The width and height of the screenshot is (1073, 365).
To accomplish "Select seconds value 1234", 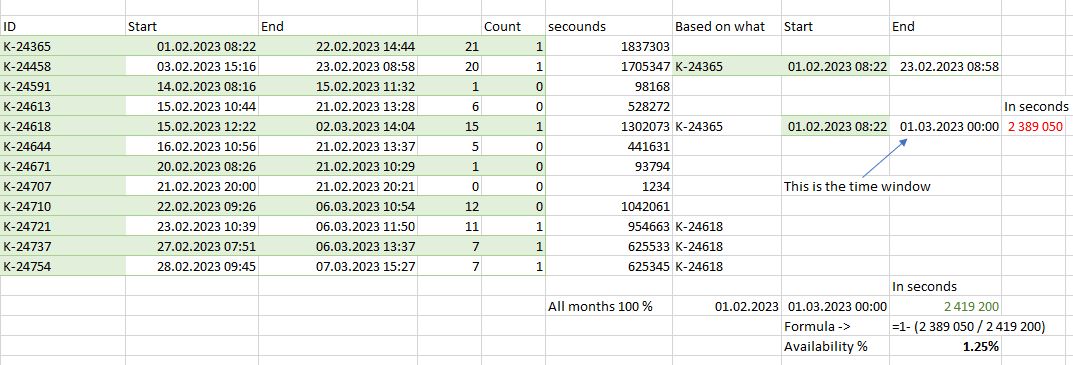I will [608, 186].
